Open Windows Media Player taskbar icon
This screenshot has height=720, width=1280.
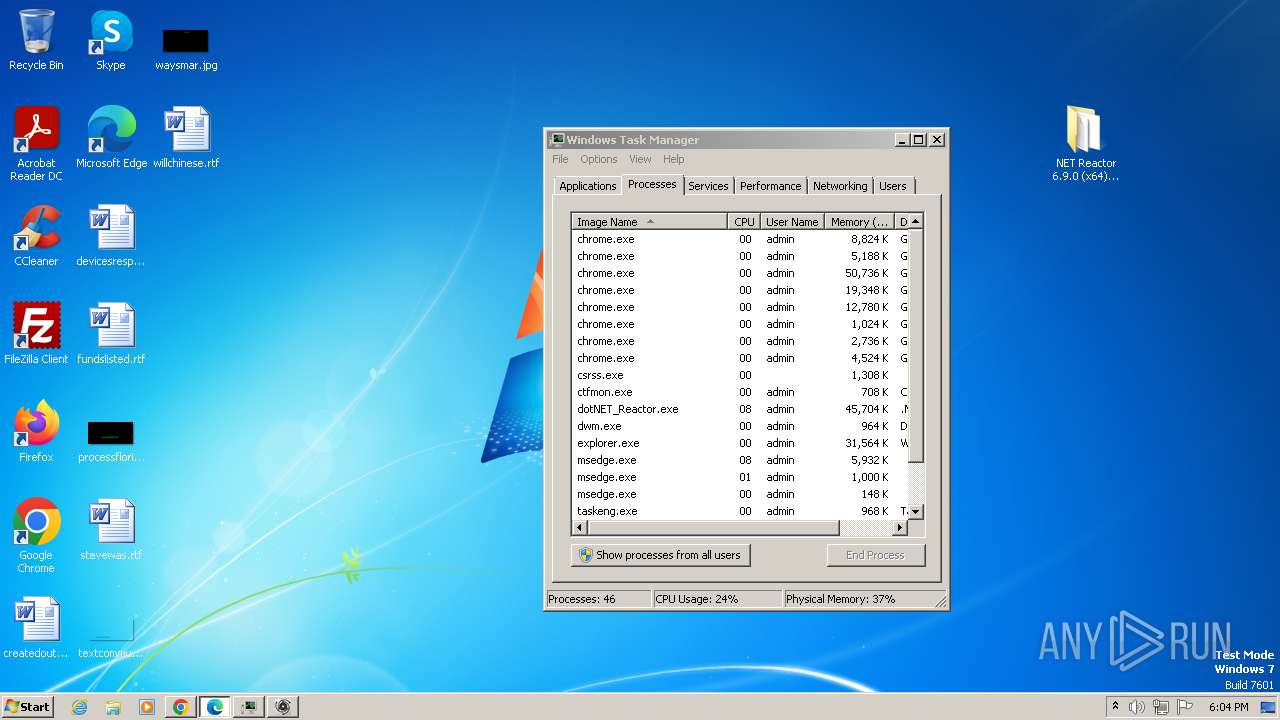click(x=147, y=707)
